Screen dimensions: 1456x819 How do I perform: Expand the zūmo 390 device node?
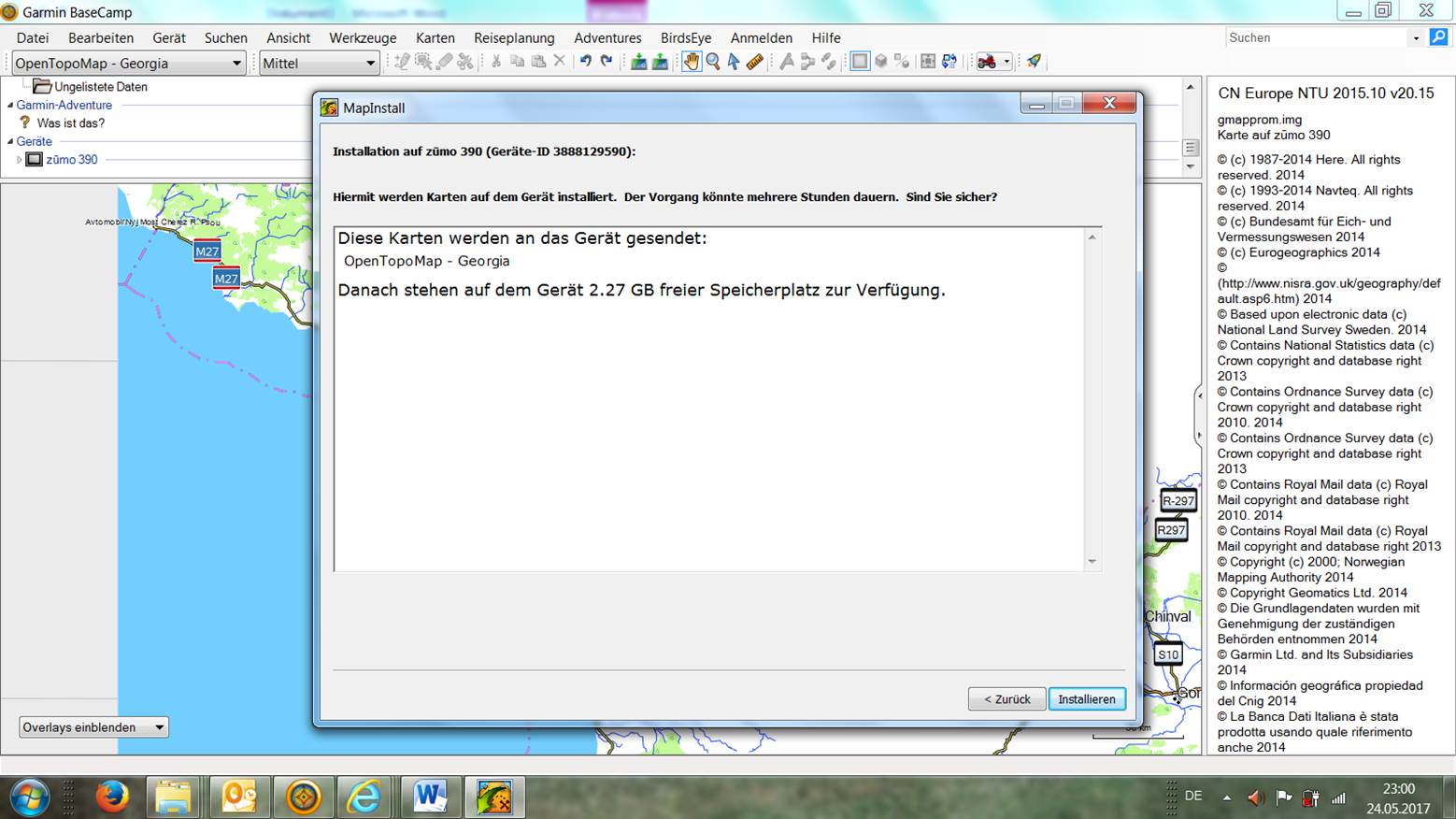click(19, 160)
